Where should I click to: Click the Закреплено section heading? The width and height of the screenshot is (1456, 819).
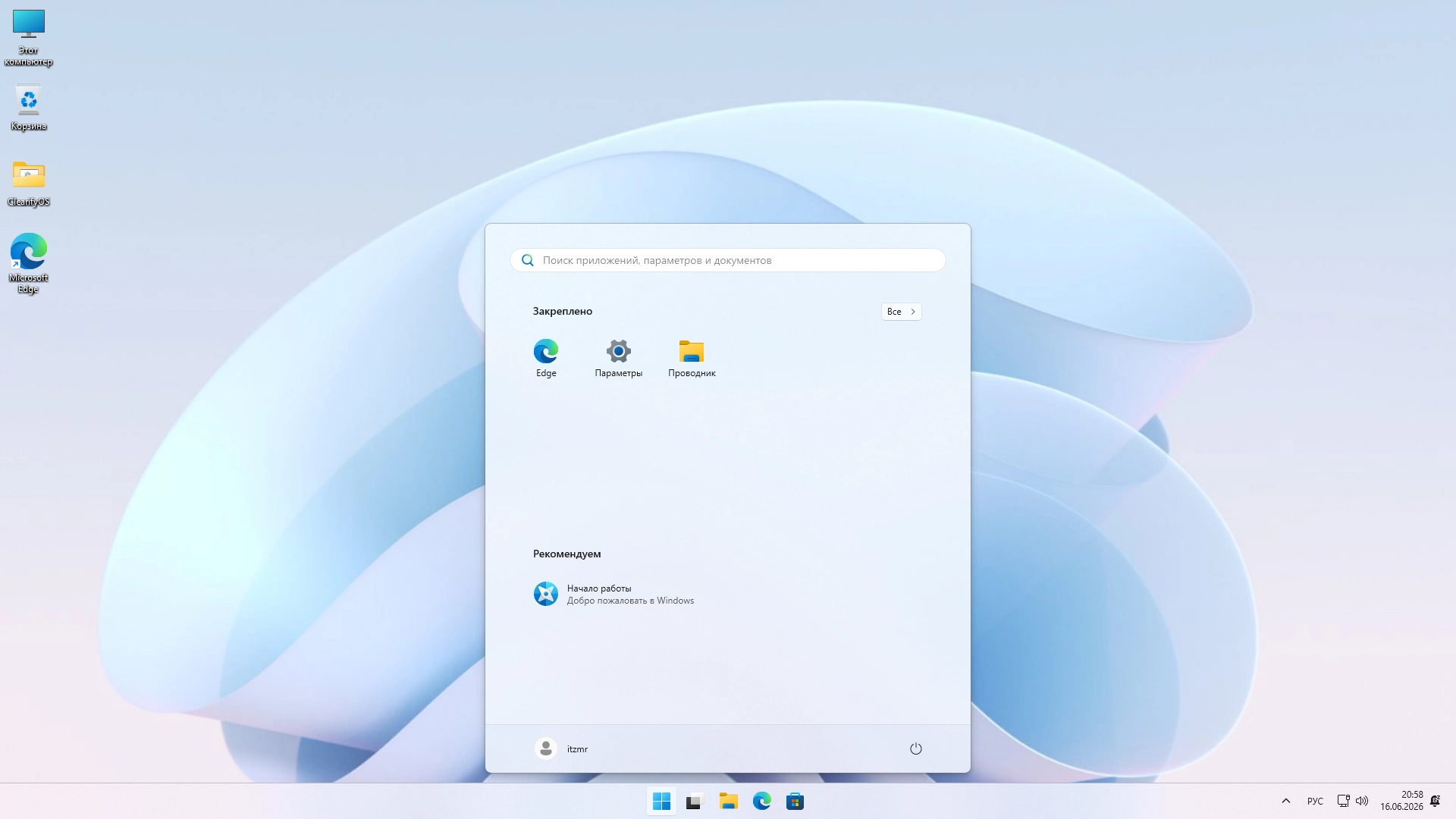point(562,311)
